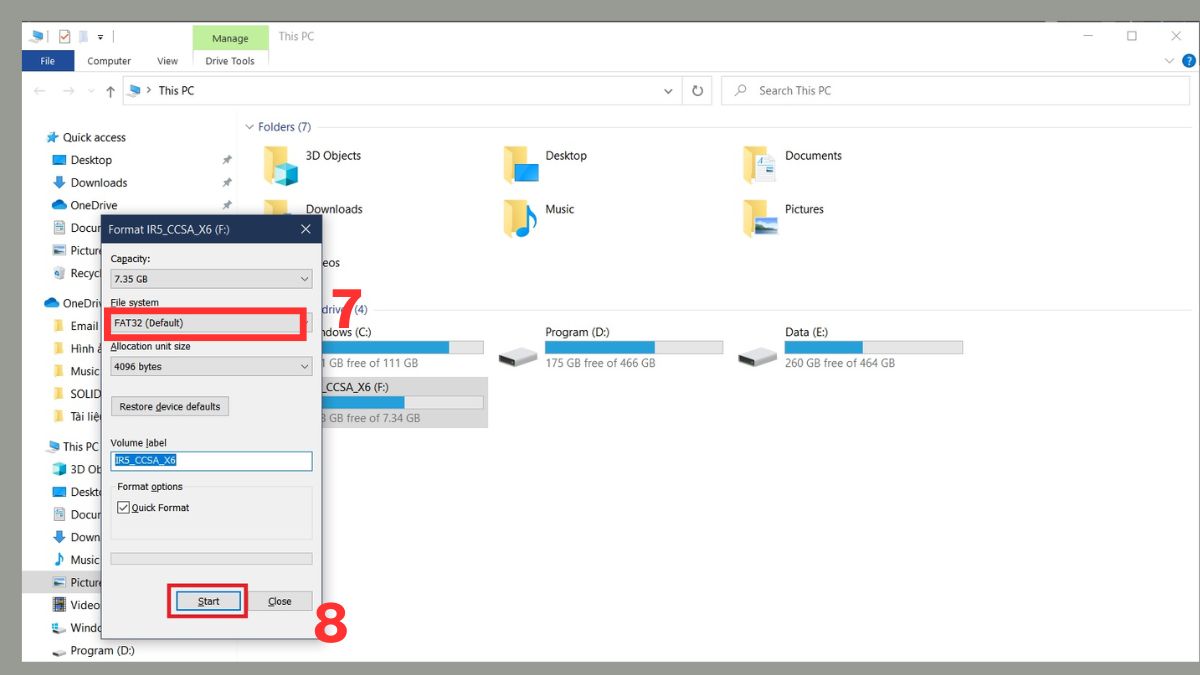This screenshot has height=675, width=1200.
Task: Select 3D Objects cube icon in sidebar
Action: click(x=60, y=469)
